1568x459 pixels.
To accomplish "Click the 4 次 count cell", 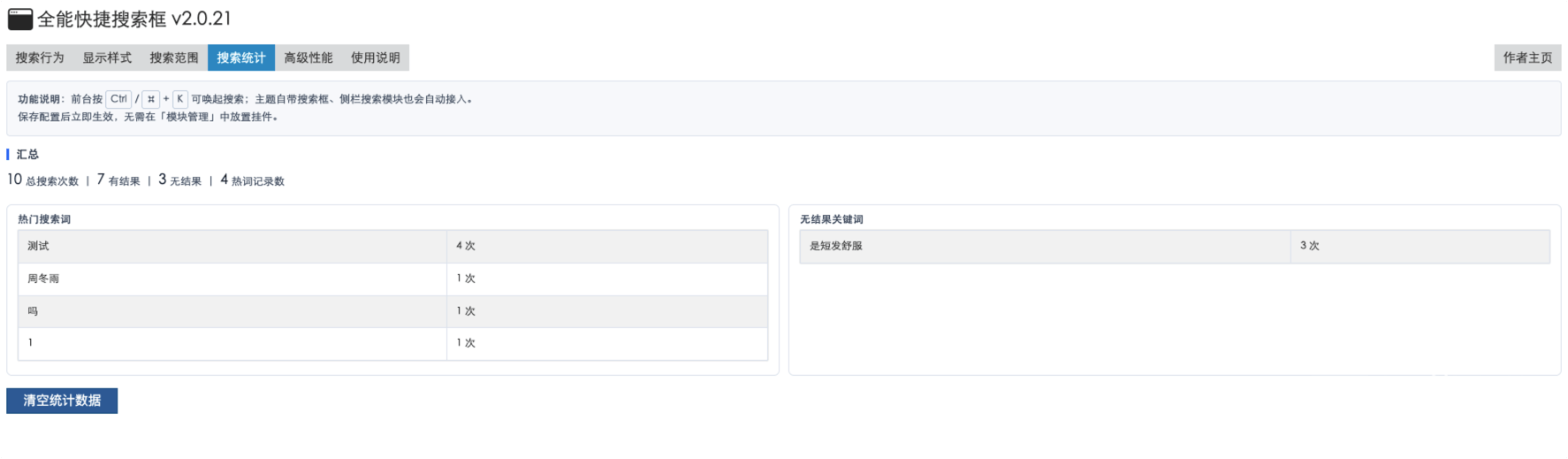I will pos(607,247).
